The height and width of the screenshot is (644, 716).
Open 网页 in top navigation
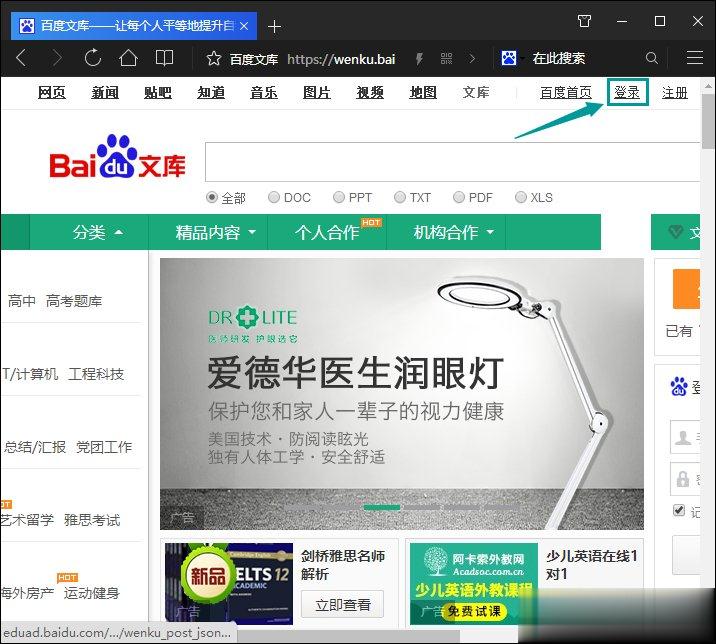(52, 93)
